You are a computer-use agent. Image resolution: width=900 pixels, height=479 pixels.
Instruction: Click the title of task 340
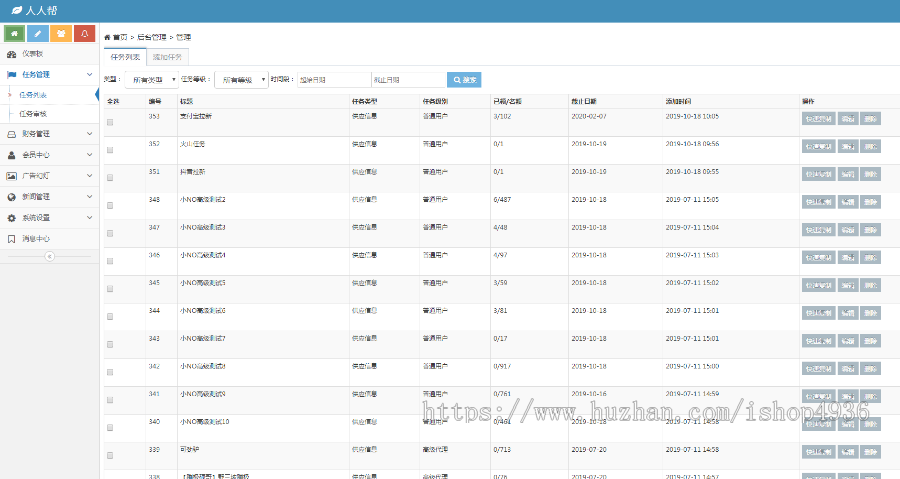tap(205, 422)
